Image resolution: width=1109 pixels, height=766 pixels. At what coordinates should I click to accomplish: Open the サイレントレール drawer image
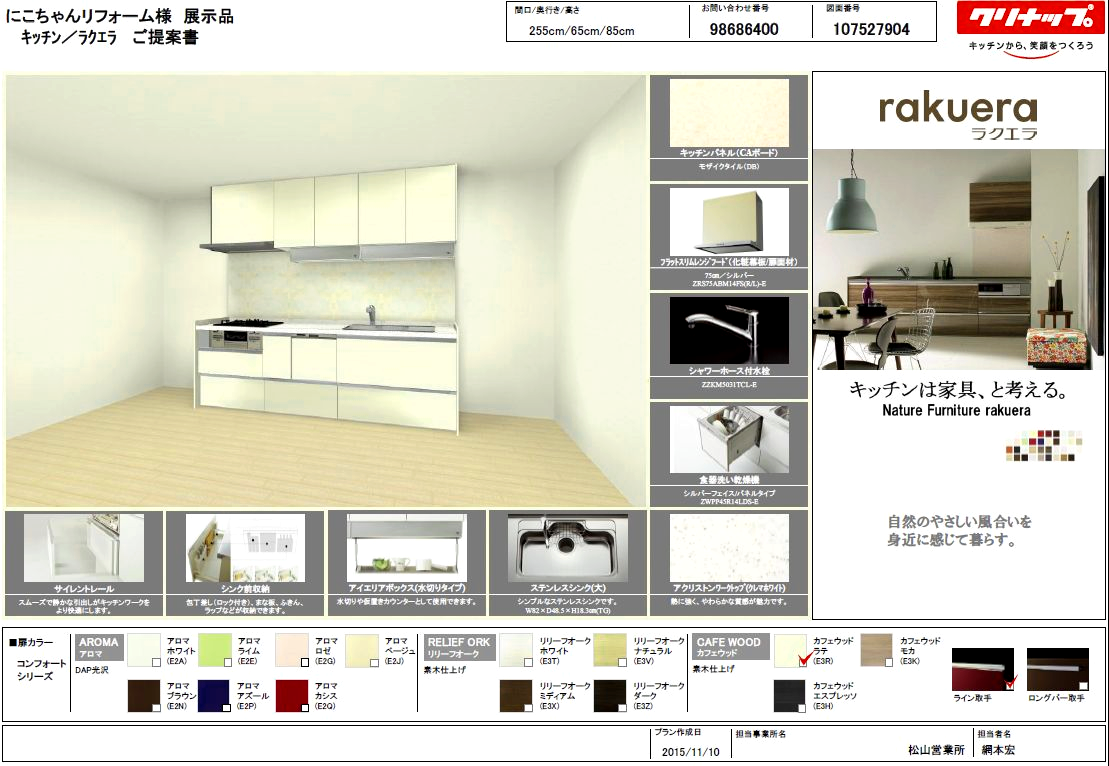[83, 548]
